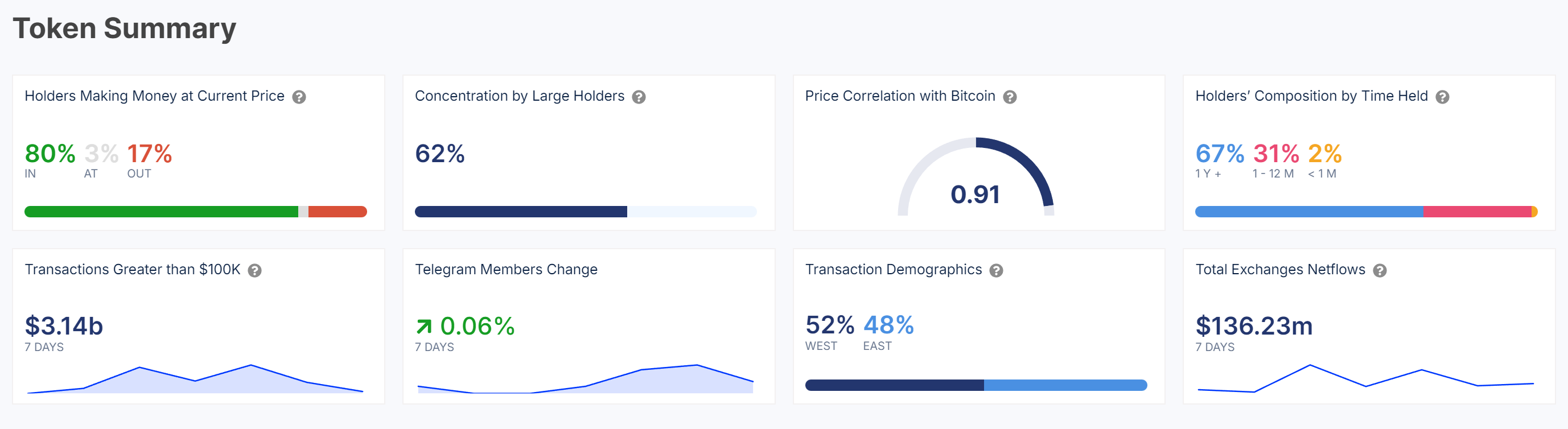Click help icon for Holders' Composition by Time Held
1568x429 pixels.
point(1442,97)
